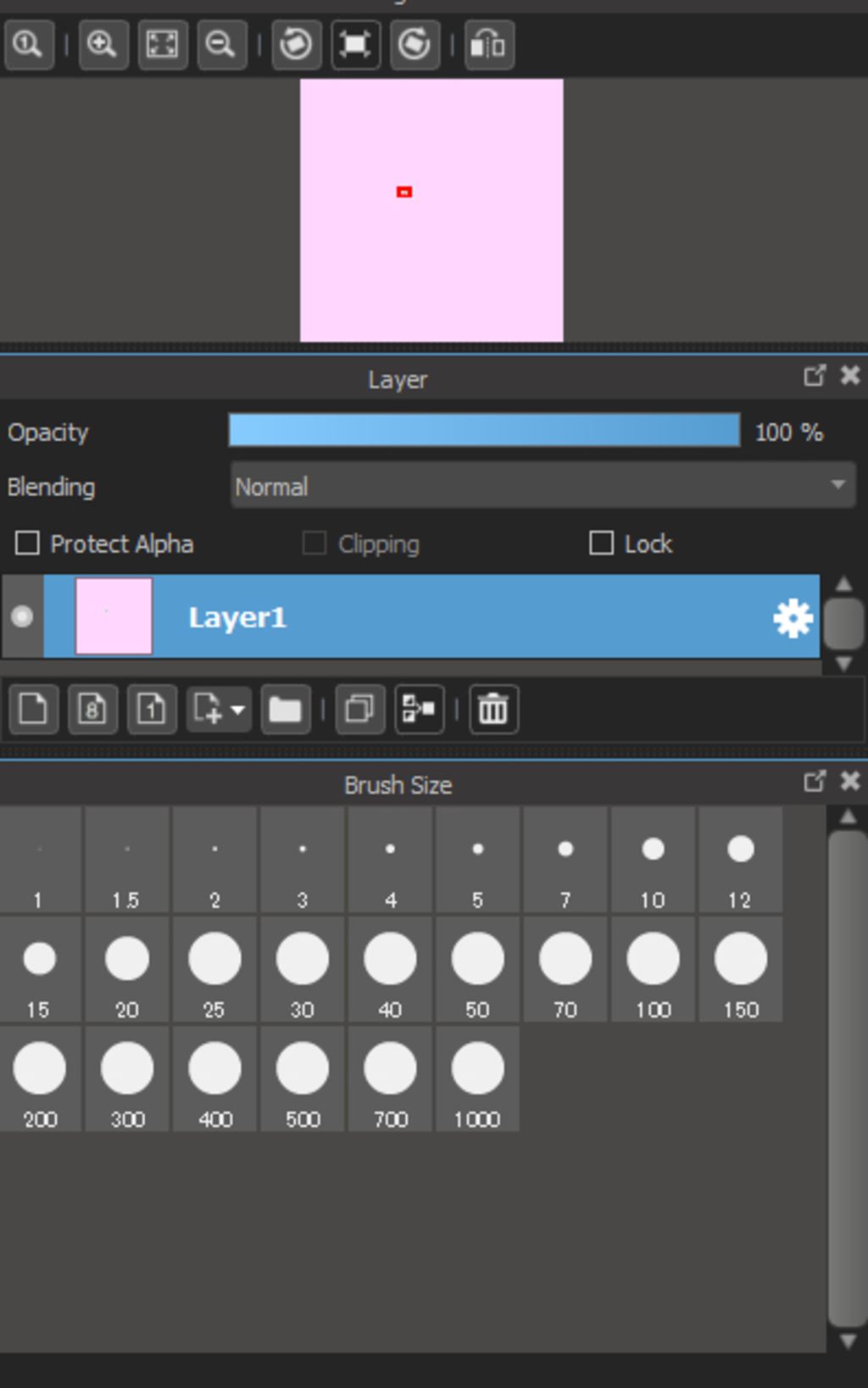This screenshot has width=868, height=1388.
Task: Pick brush size 20
Action: click(127, 969)
